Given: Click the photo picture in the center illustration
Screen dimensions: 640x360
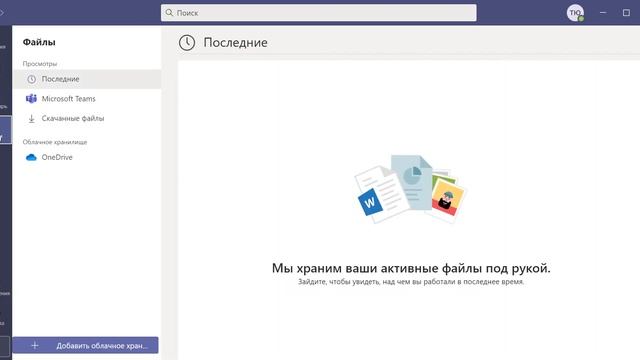Looking at the screenshot, I should point(447,199).
